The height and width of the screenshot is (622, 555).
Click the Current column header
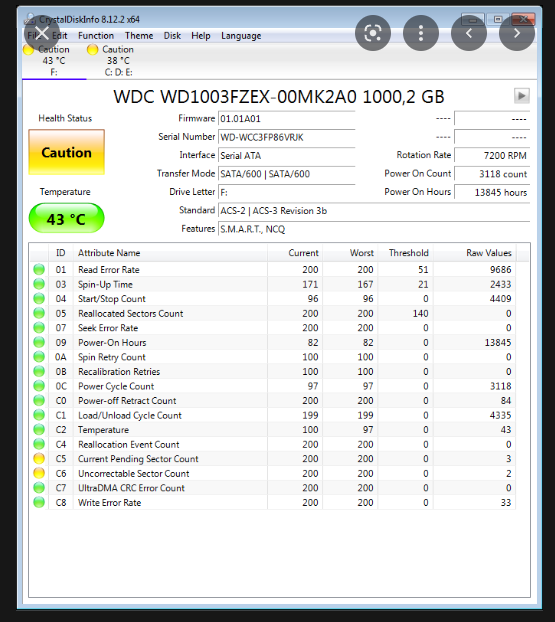click(x=295, y=253)
